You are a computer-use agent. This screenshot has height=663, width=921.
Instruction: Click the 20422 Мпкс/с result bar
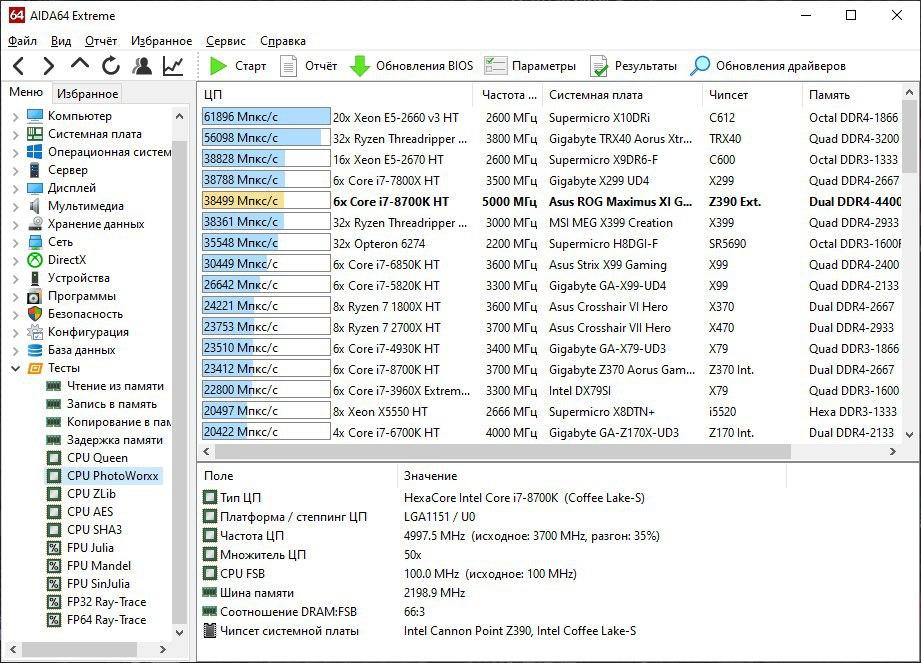point(266,432)
